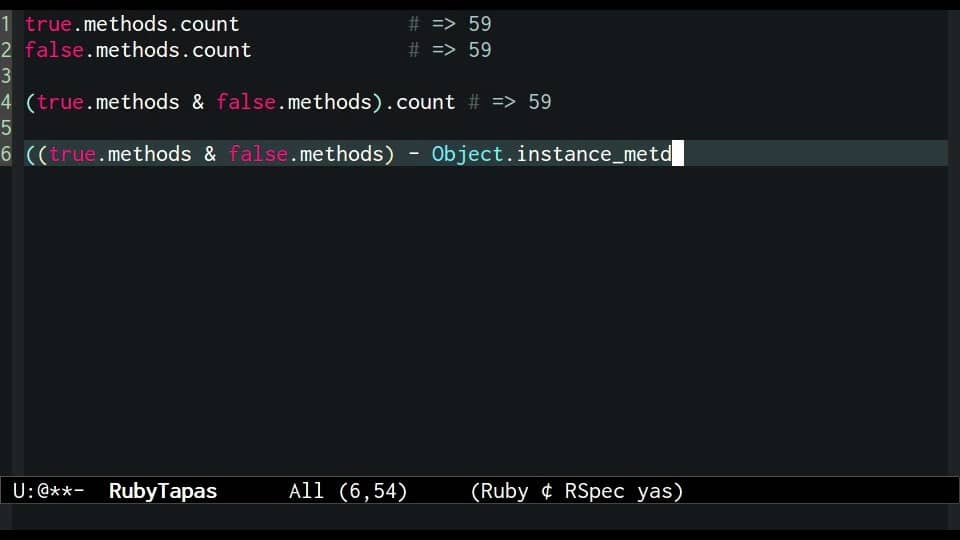Click the Object constant on line 6

pos(468,154)
